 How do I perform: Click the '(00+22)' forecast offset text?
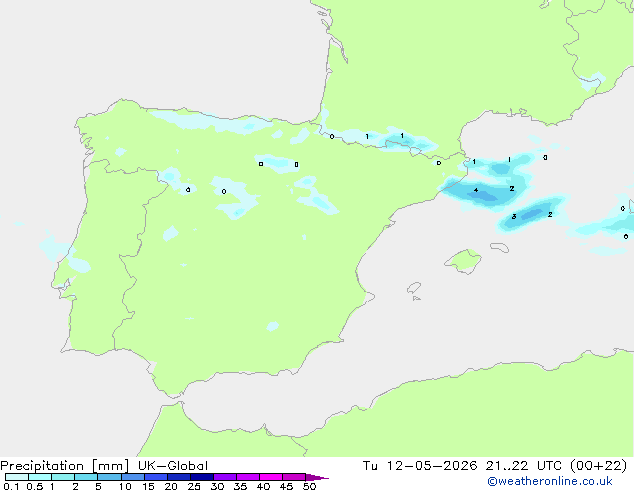click(x=598, y=466)
